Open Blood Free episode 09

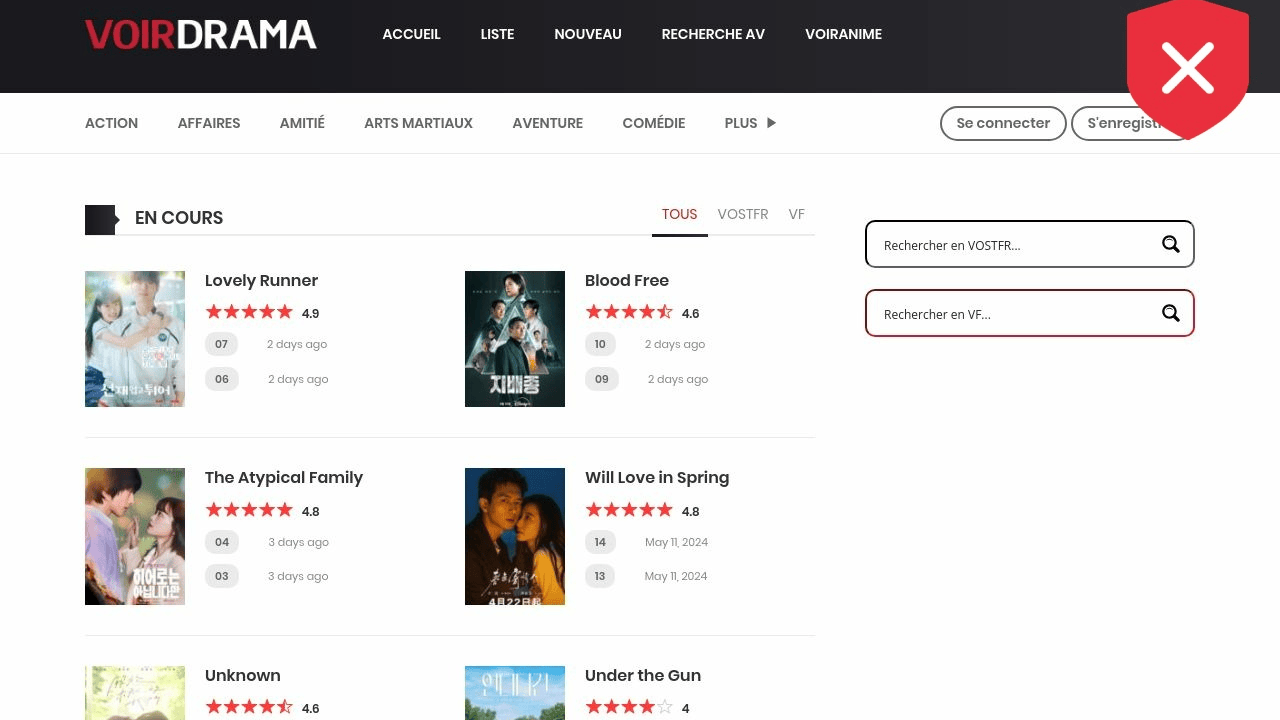click(x=602, y=379)
